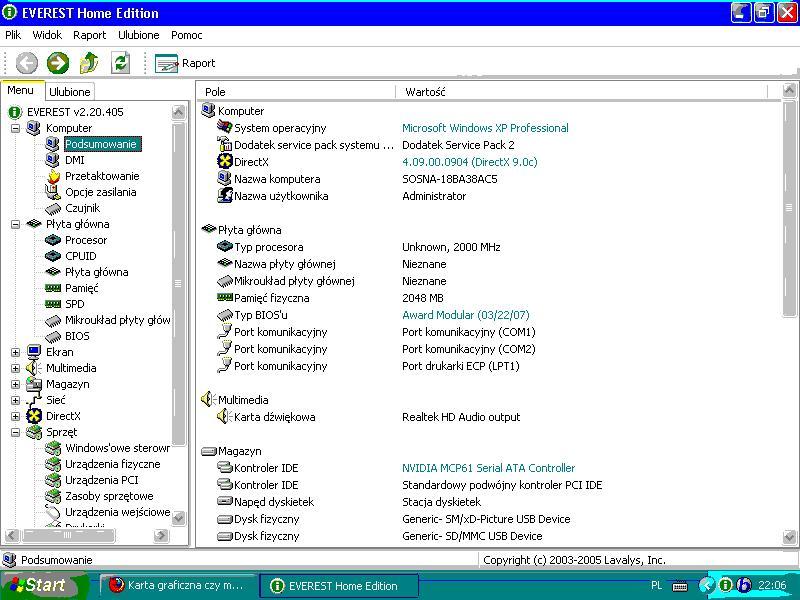Click the Ekran monitor icon
This screenshot has height=600, width=800.
pyautogui.click(x=34, y=352)
